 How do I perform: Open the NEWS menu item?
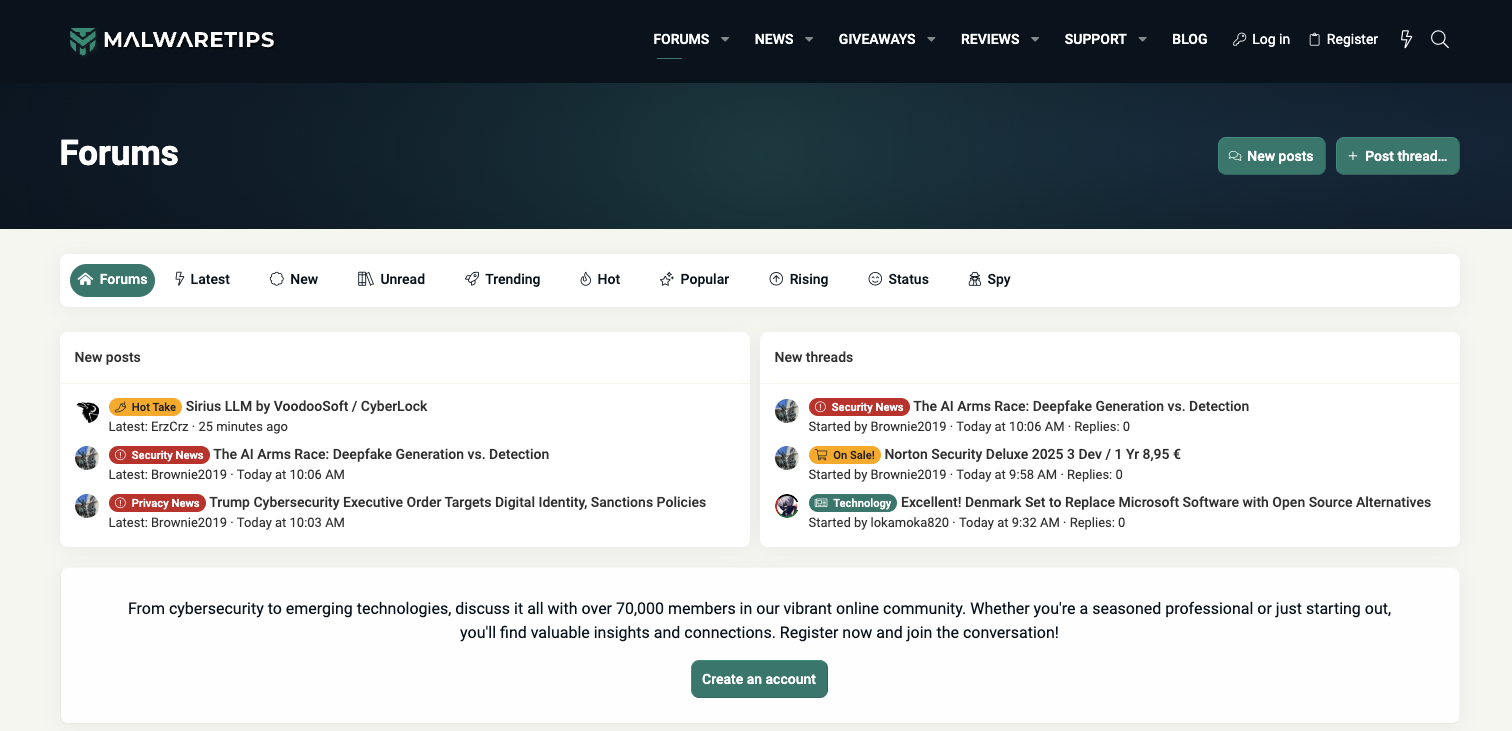(x=774, y=39)
